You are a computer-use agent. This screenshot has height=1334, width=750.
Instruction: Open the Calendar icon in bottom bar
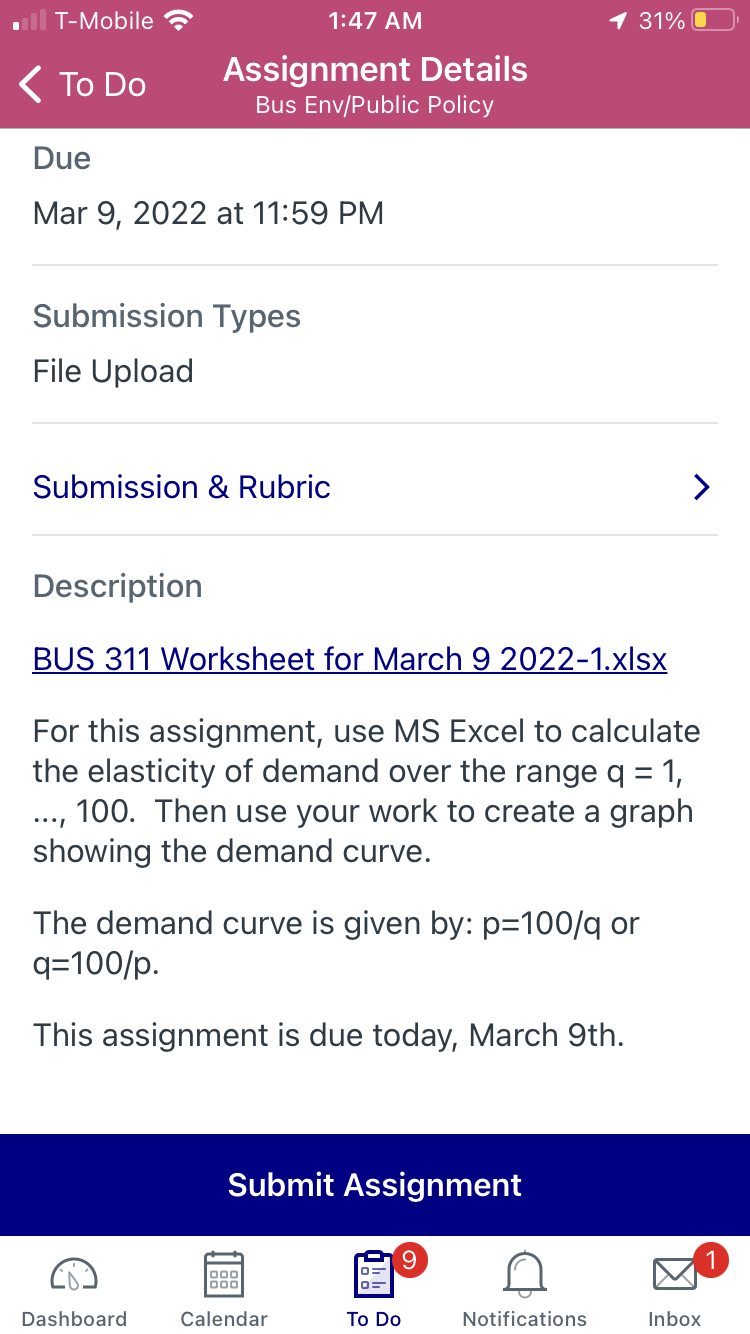point(224,1275)
